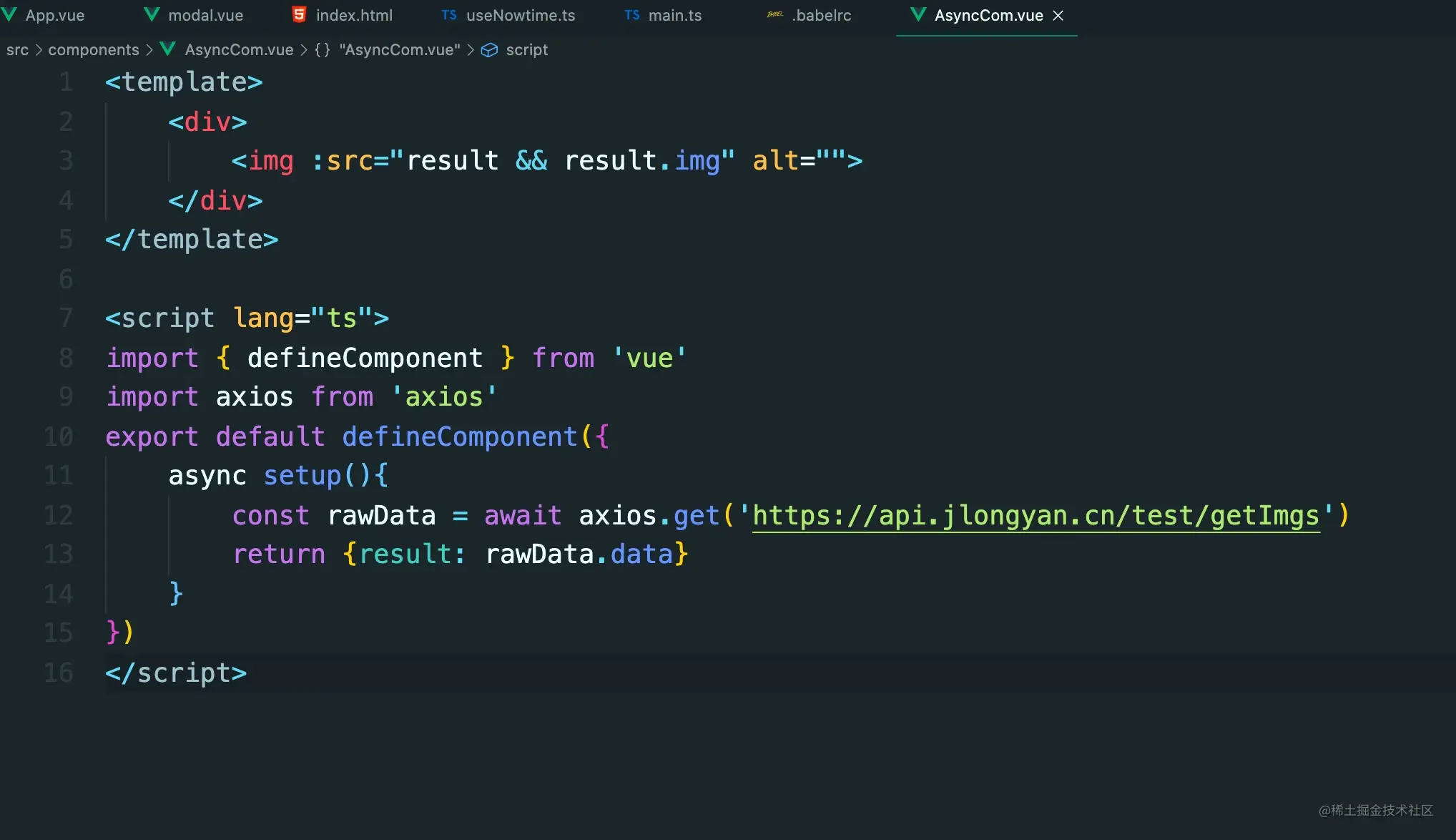The image size is (1456, 840).
Task: Select the "AsyncCom.vue" symbol breadcrumb
Action: [x=400, y=49]
